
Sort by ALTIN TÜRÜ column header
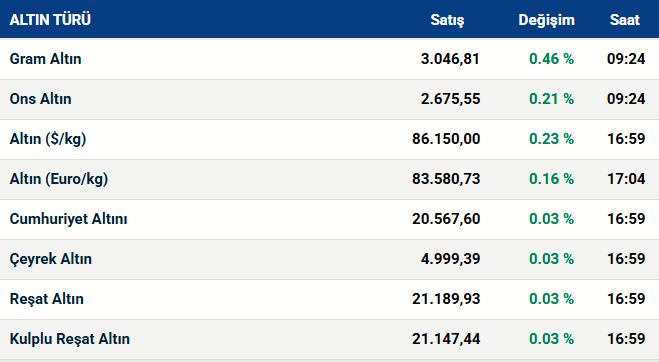click(x=50, y=20)
